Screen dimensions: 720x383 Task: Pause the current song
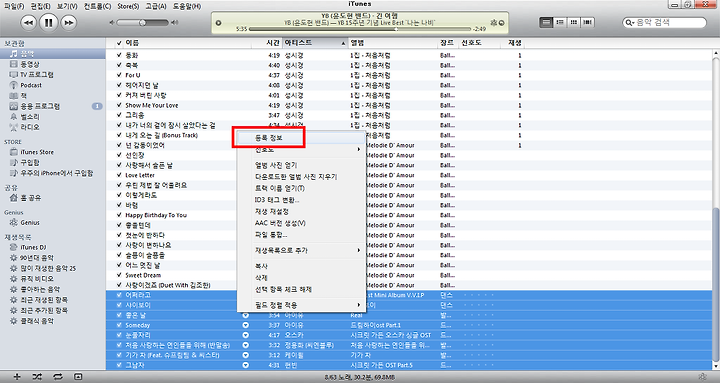click(x=49, y=22)
